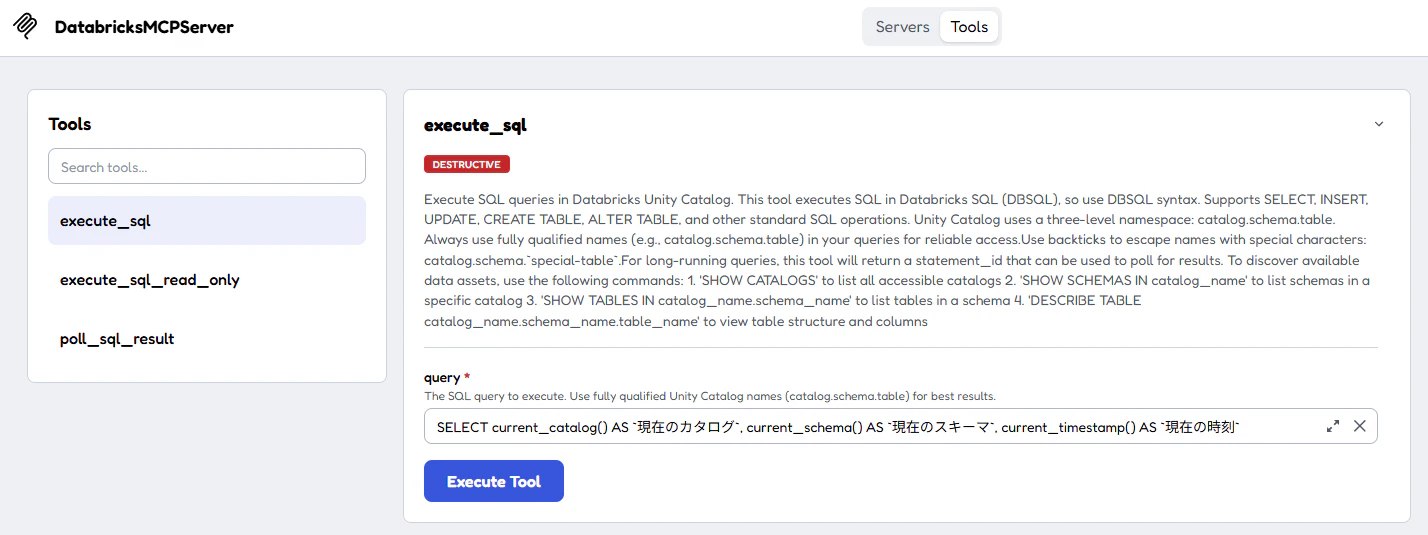
Task: Click the DESTRUCTIVE badge
Action: [467, 164]
